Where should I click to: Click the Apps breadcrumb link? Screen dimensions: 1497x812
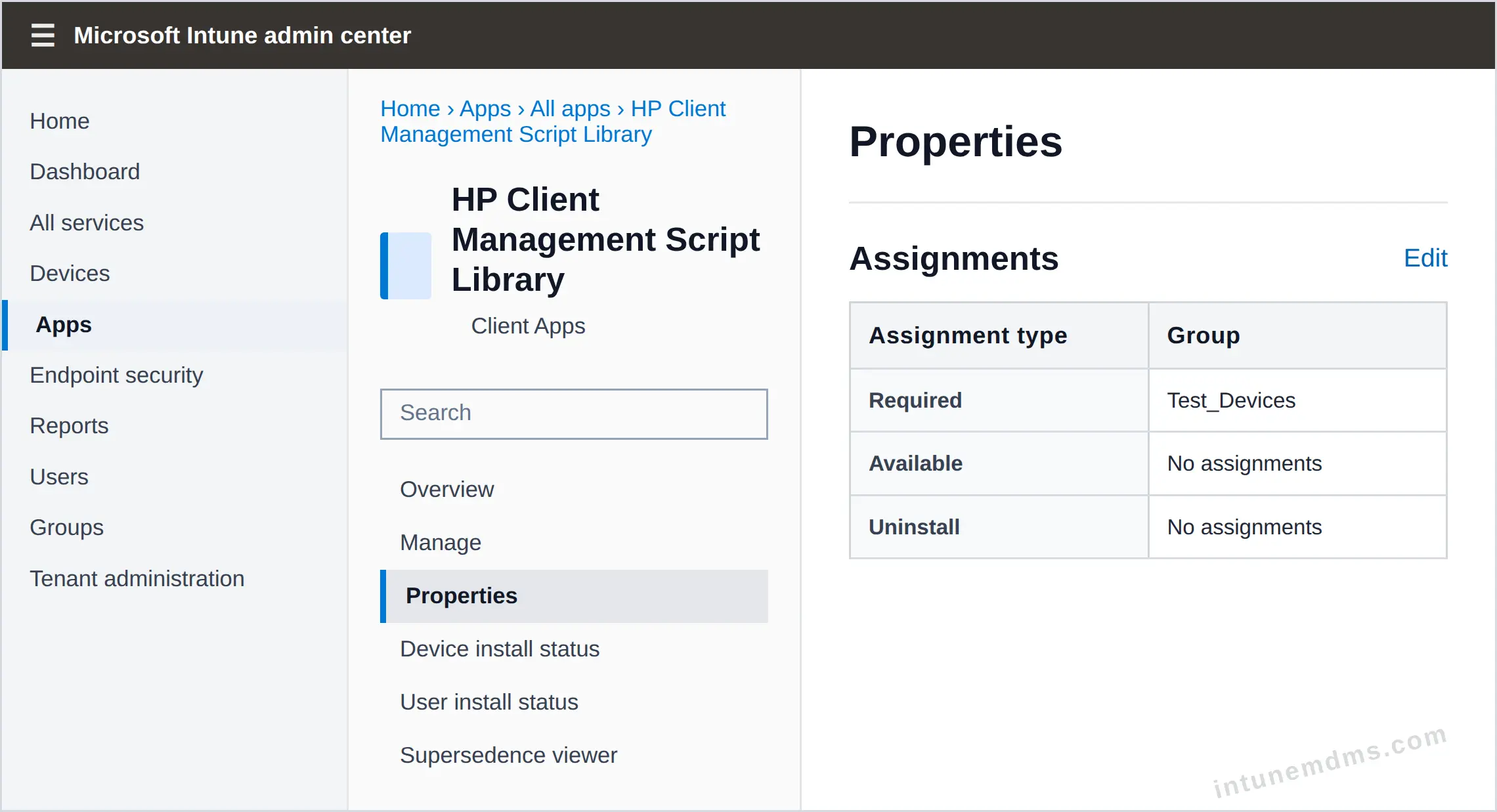pos(485,108)
